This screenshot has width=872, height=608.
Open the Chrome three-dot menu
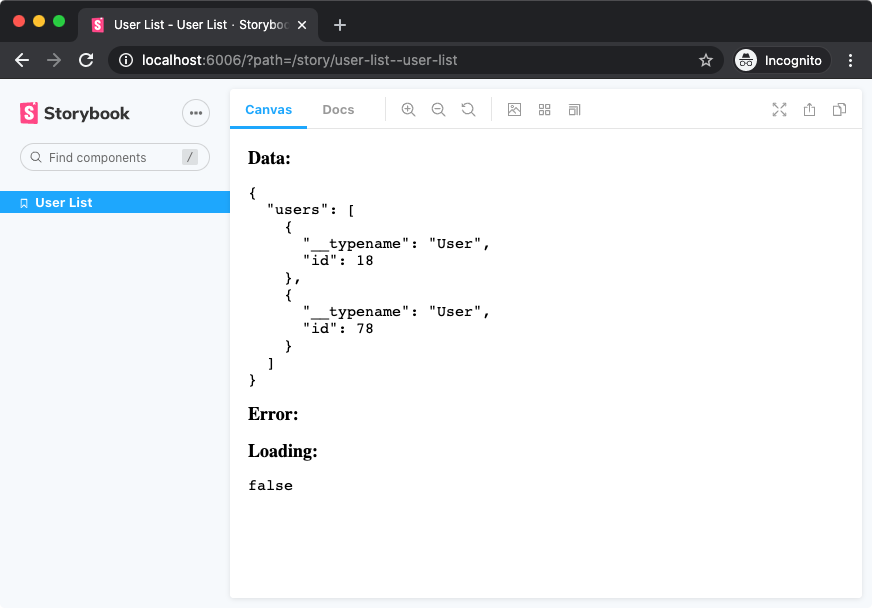click(x=850, y=60)
